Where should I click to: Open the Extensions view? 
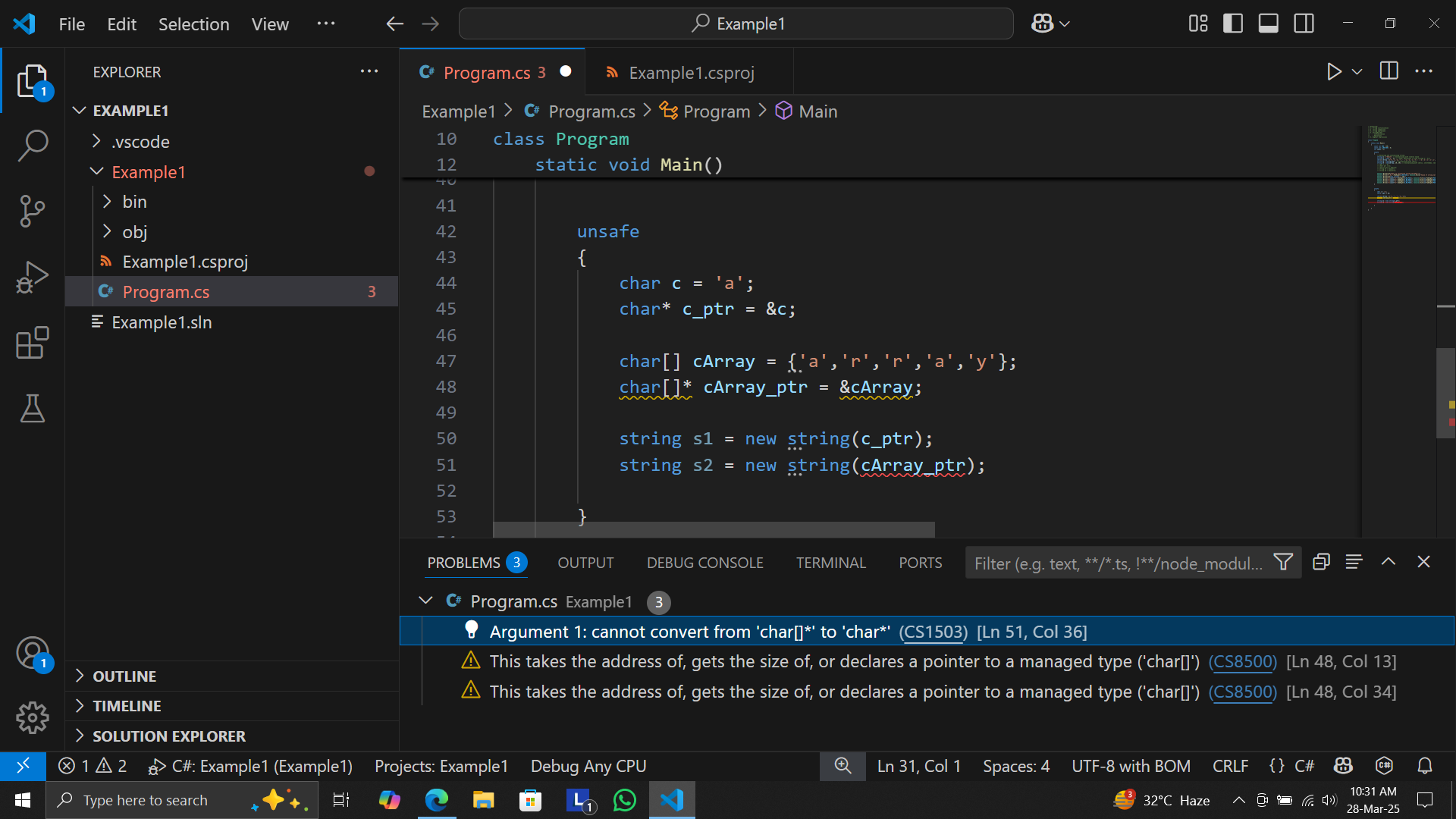32,343
